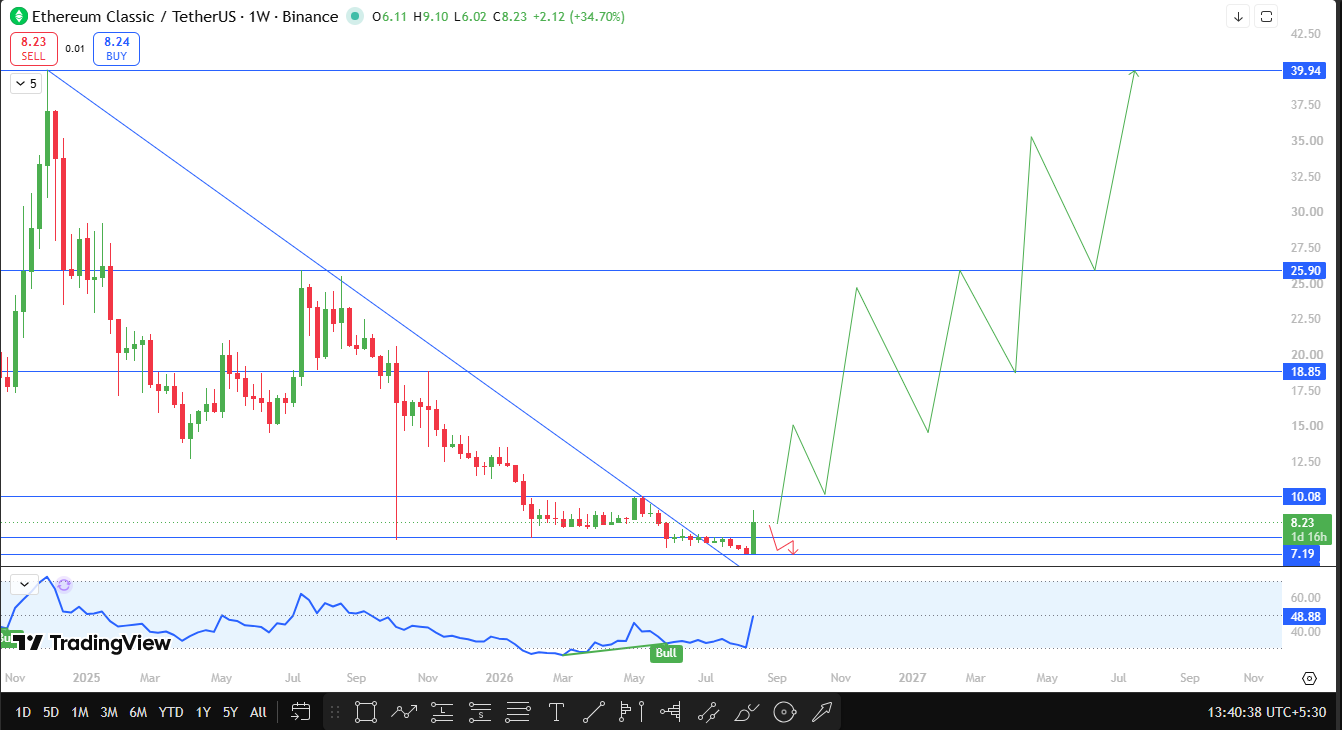Select the anchored volume profile tool

tap(632, 712)
